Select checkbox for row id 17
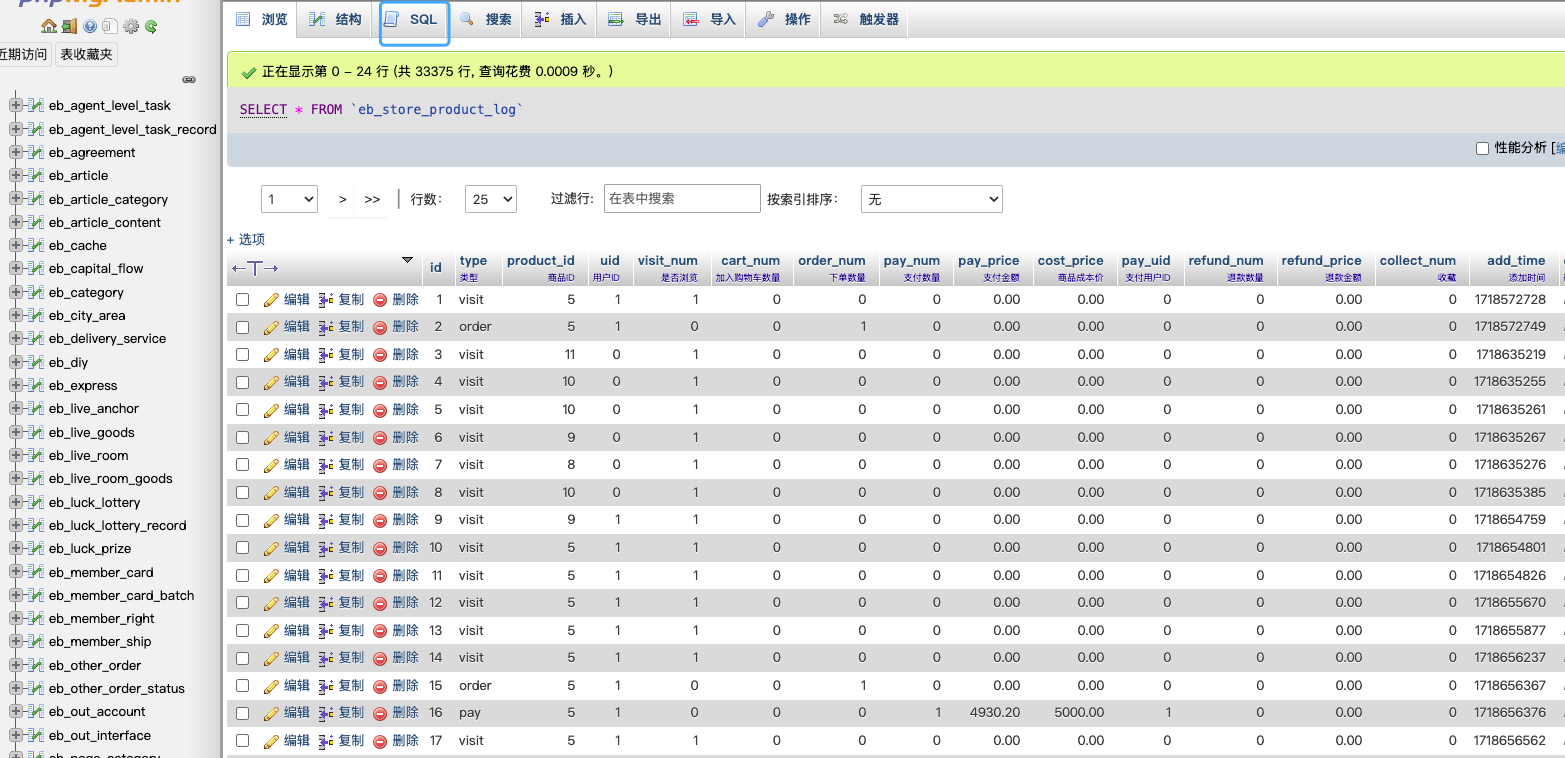This screenshot has height=758, width=1565. point(242,741)
